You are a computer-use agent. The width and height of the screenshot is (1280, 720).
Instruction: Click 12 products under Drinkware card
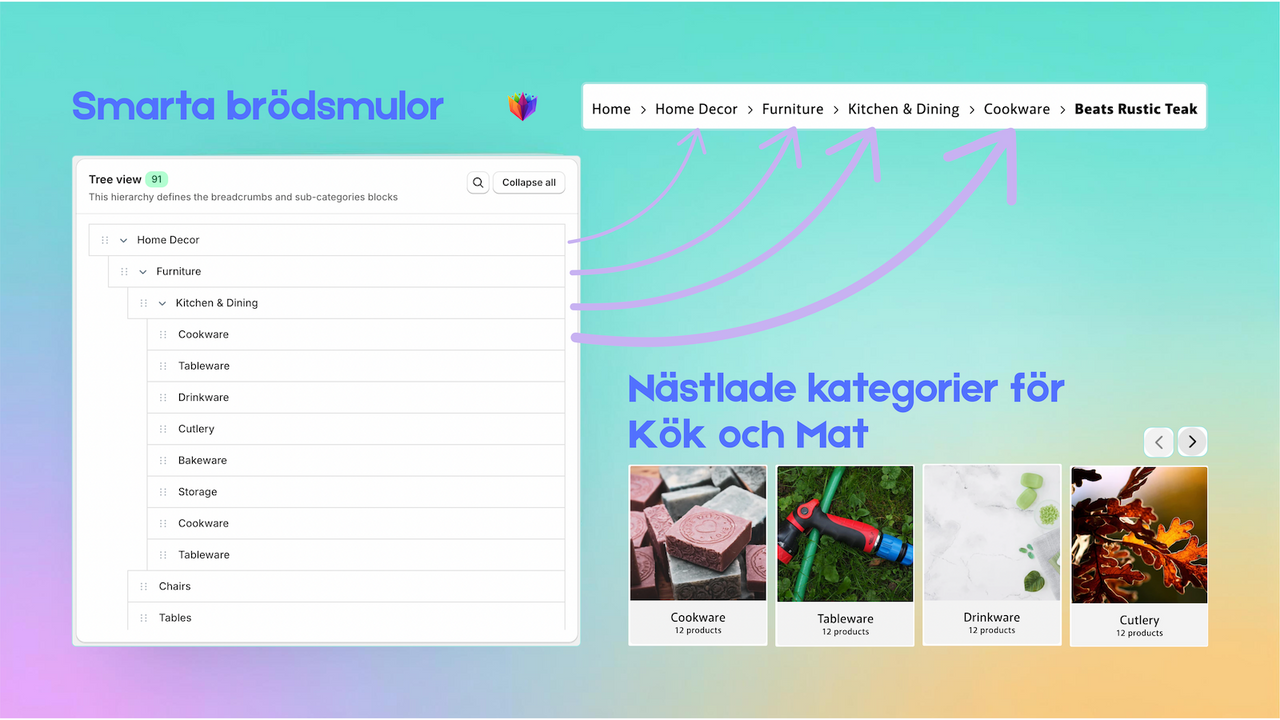[992, 631]
